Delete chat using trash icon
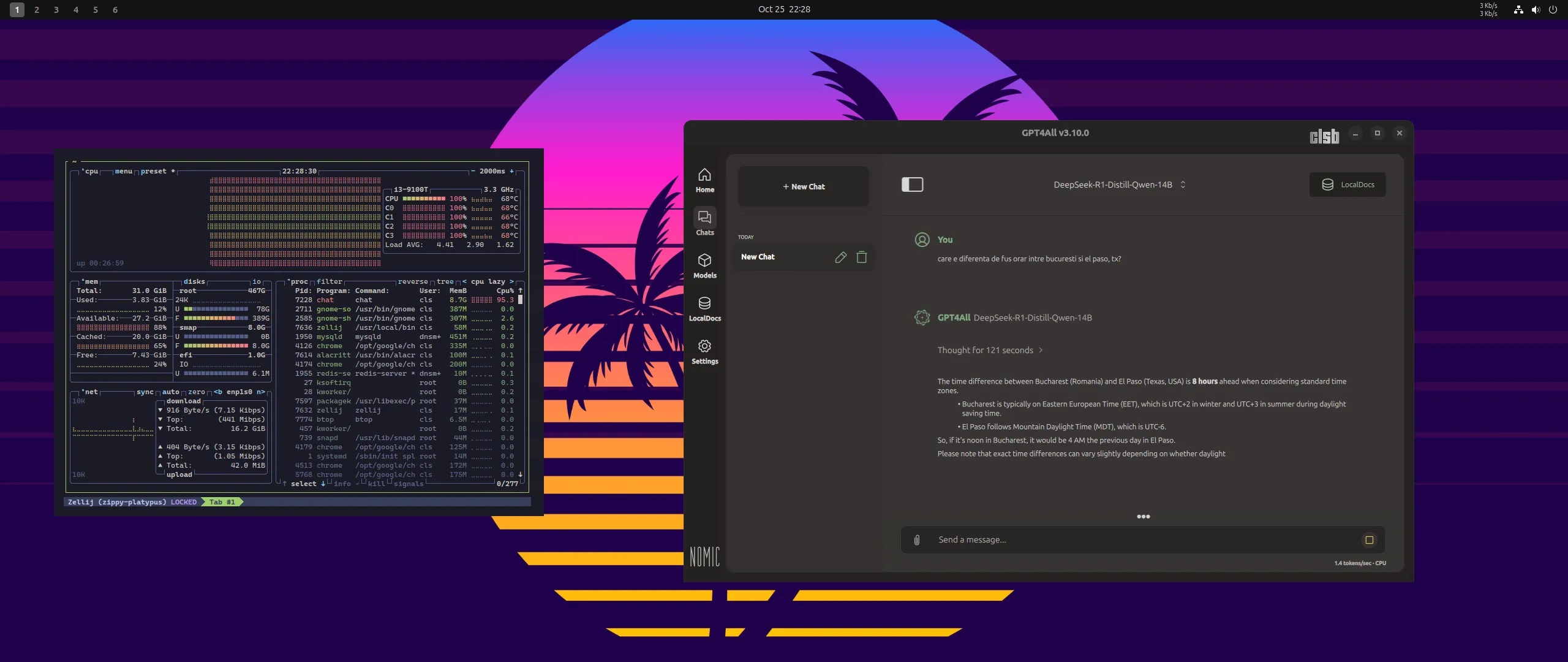1568x662 pixels. point(861,257)
